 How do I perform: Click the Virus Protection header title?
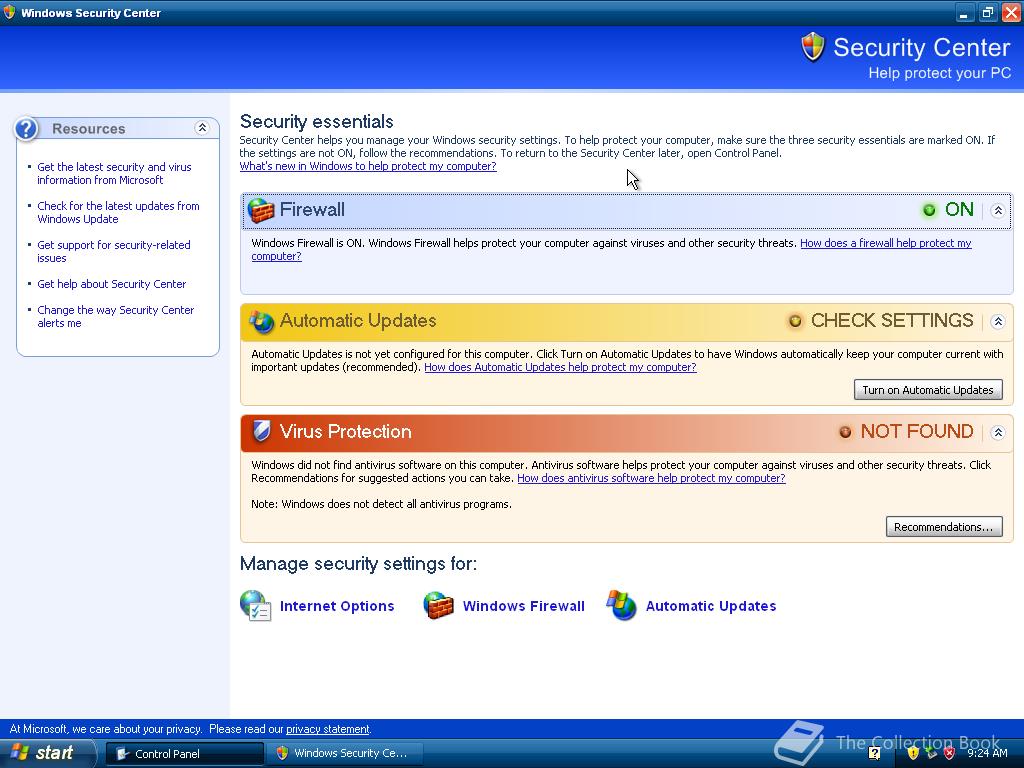coord(345,432)
